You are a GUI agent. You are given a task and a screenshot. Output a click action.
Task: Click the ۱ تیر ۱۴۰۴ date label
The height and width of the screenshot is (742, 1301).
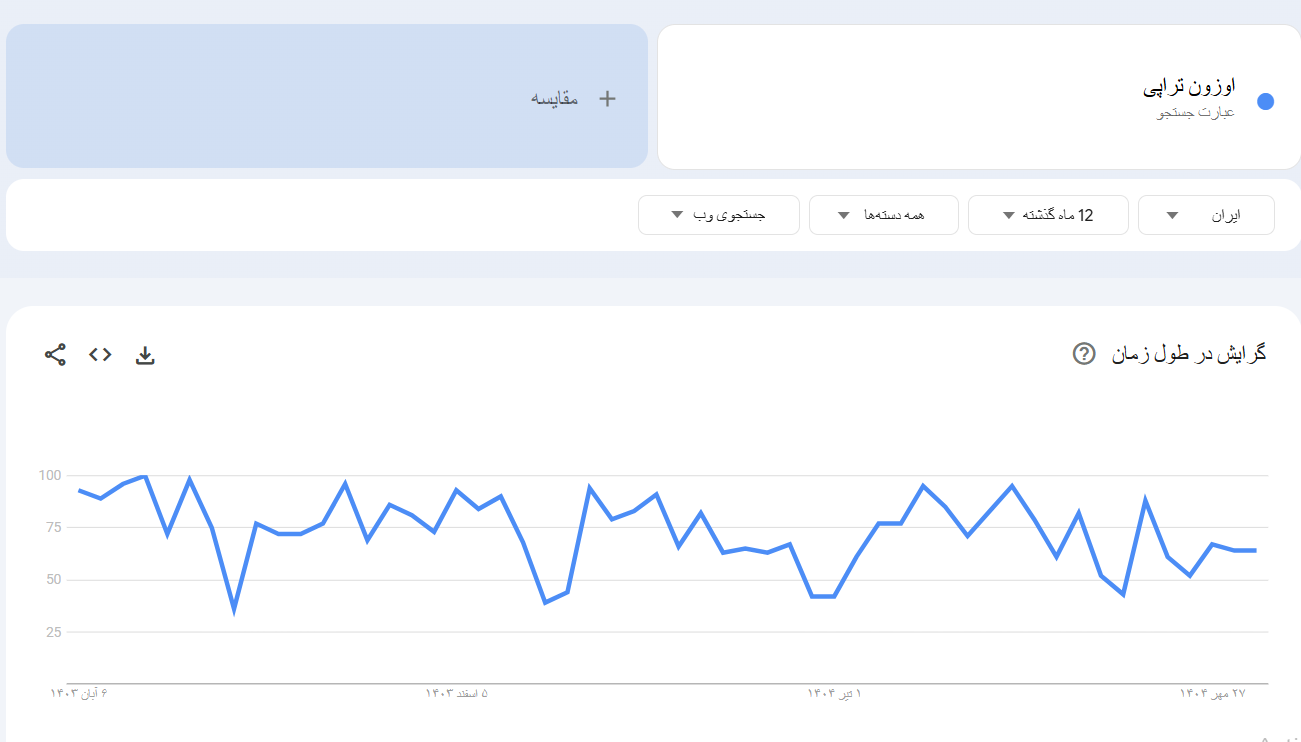(x=834, y=693)
